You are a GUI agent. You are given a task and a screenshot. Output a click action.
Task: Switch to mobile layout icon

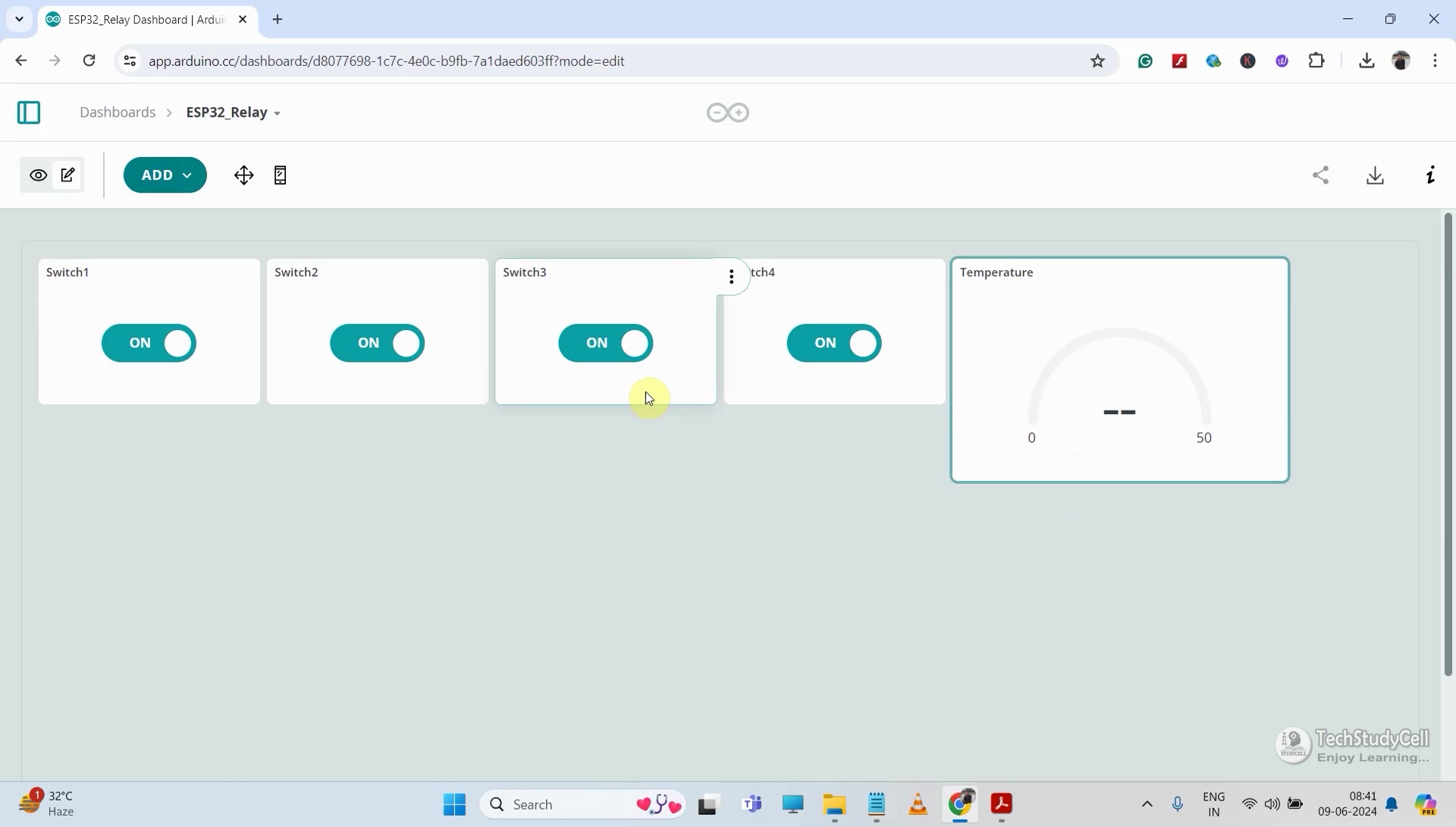pos(281,175)
